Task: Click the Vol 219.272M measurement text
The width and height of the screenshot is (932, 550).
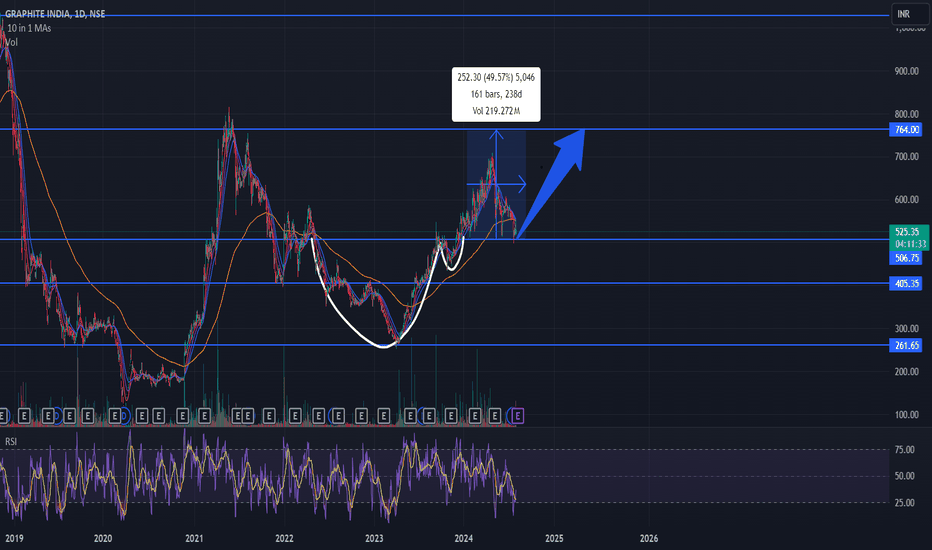Action: click(x=496, y=111)
